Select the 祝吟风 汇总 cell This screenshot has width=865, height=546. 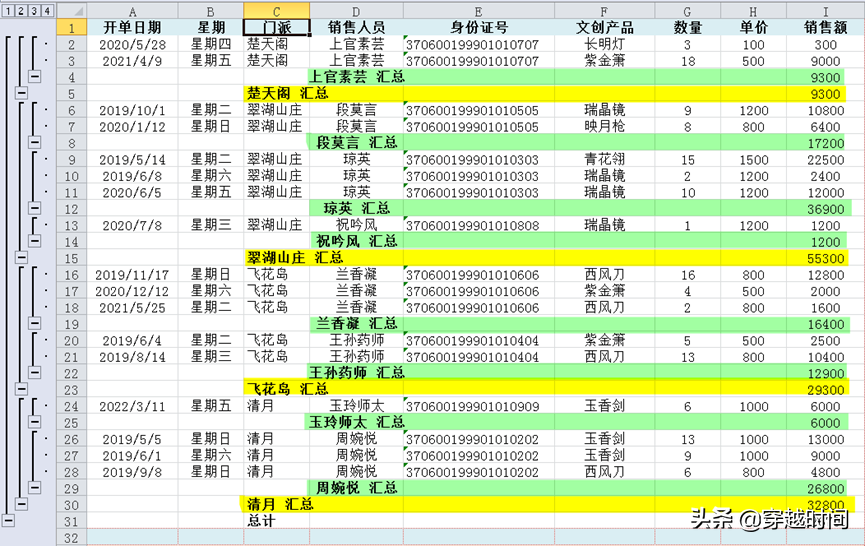pos(356,241)
